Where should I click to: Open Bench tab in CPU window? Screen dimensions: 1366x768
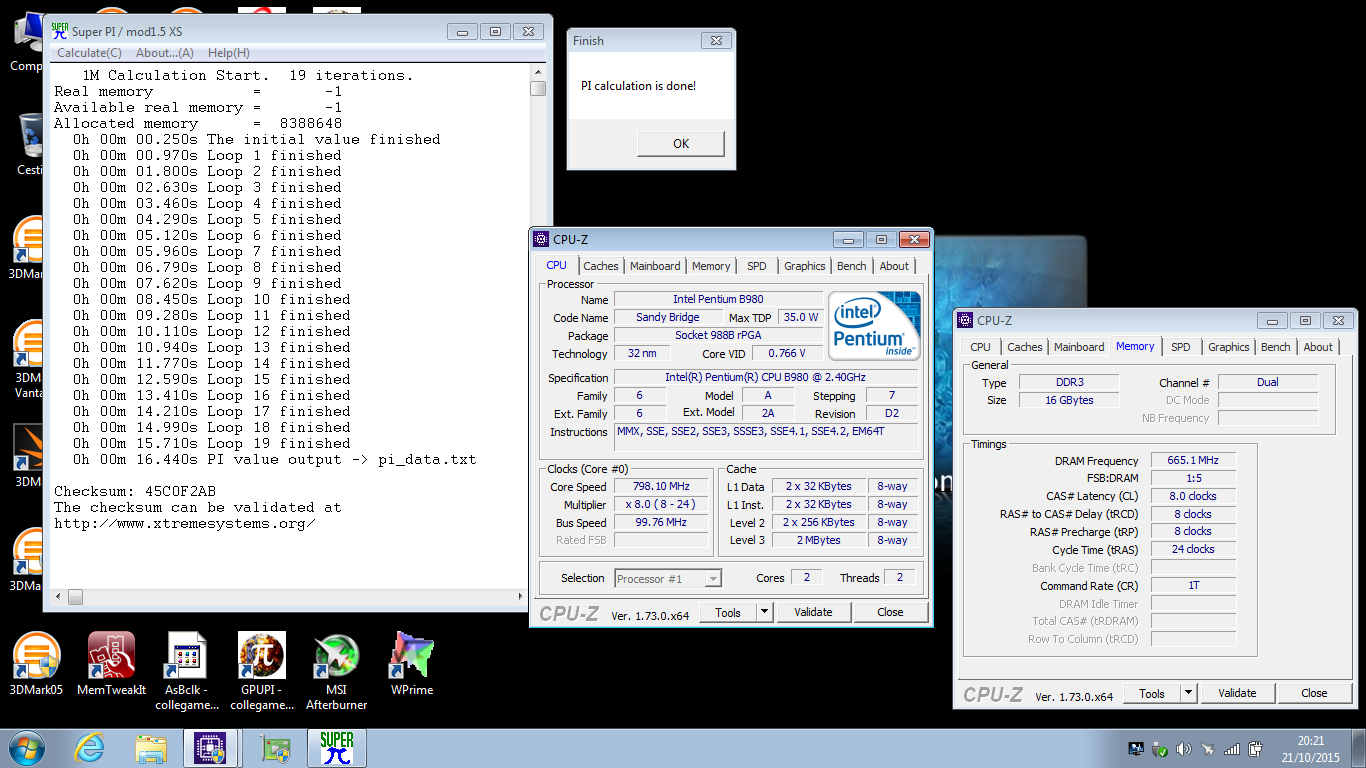coord(852,266)
